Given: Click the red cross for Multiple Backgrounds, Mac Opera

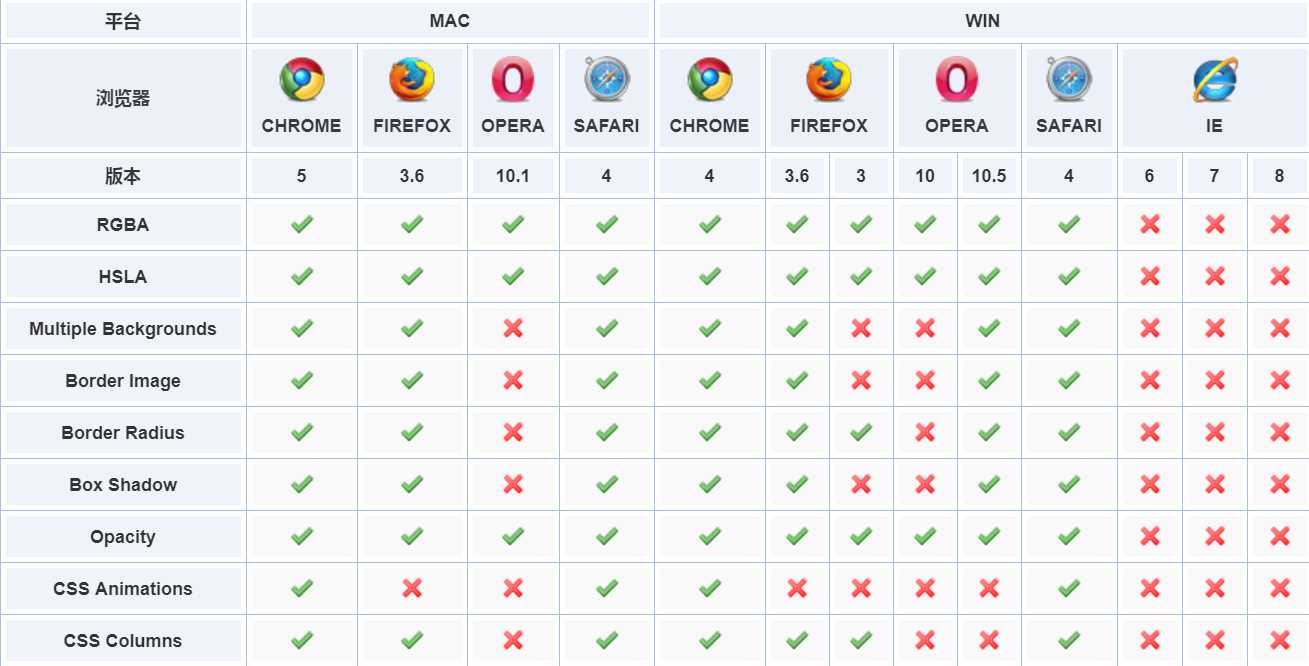Looking at the screenshot, I should pyautogui.click(x=513, y=328).
